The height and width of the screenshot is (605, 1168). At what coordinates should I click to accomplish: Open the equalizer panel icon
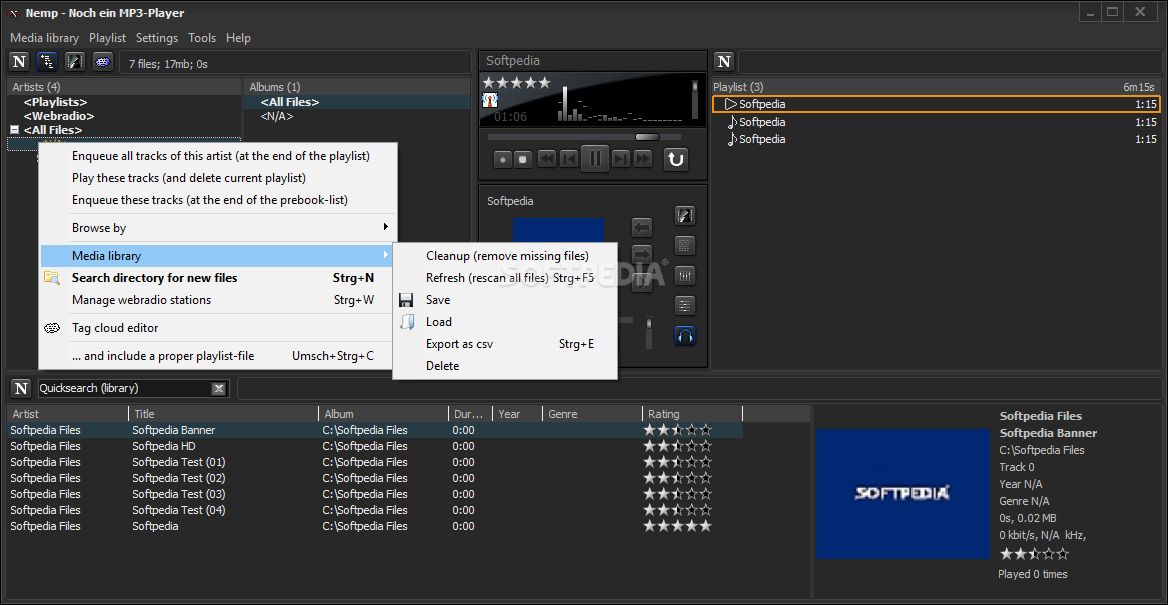(x=685, y=275)
